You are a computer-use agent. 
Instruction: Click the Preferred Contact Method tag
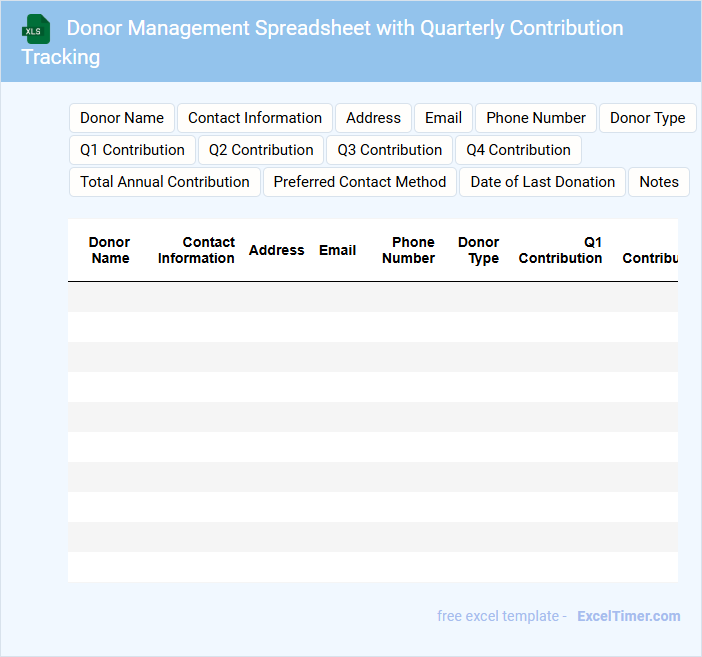pos(360,182)
